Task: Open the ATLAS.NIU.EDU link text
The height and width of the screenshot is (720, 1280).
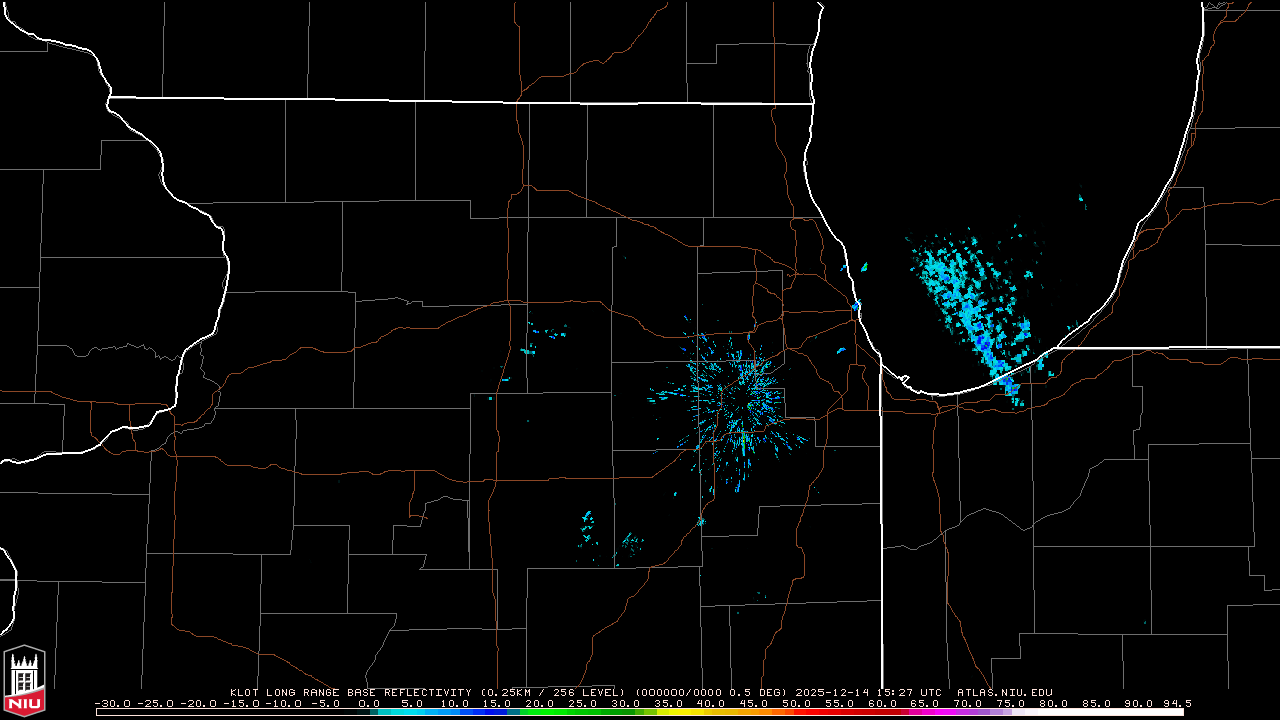Action: 1004,692
